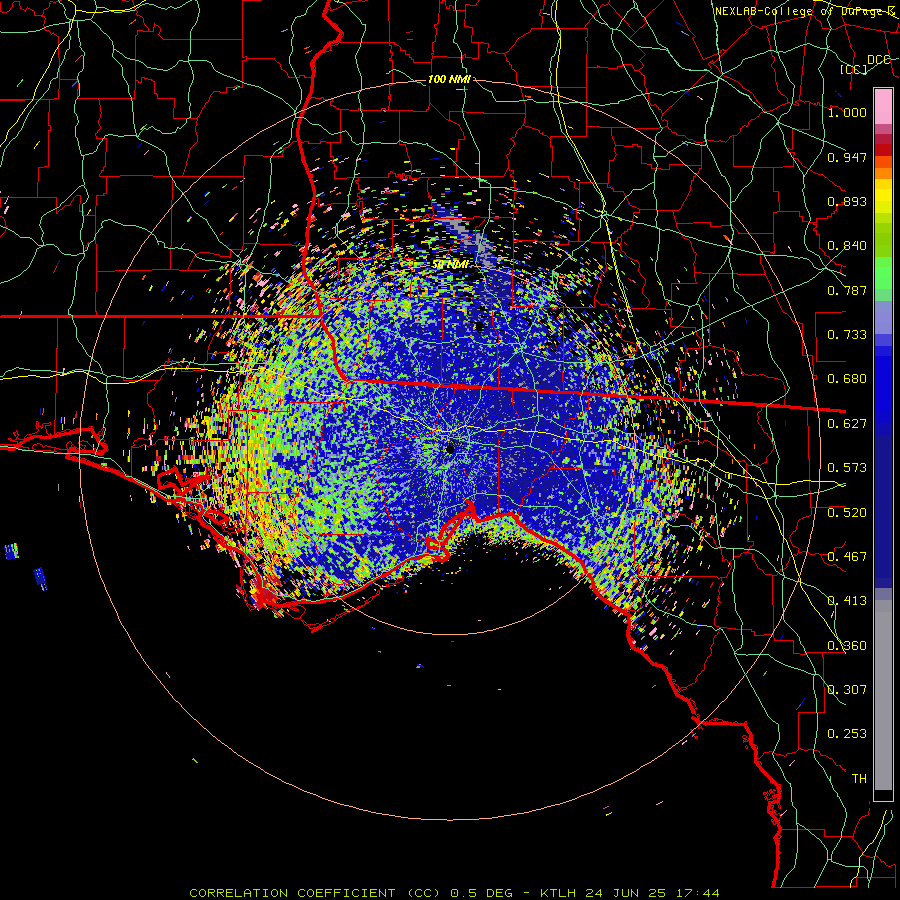Select the 0.467 legend value
The width and height of the screenshot is (900, 900).
tap(847, 557)
